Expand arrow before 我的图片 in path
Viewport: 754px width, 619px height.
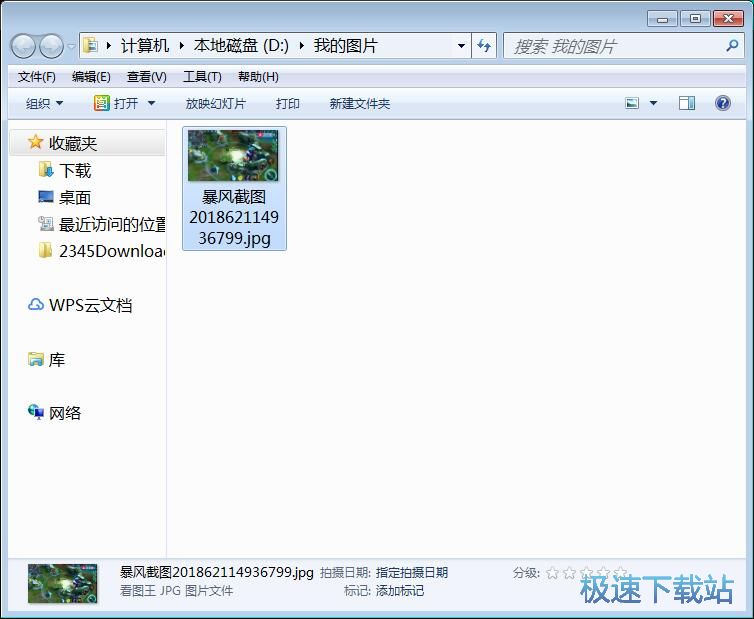click(302, 46)
